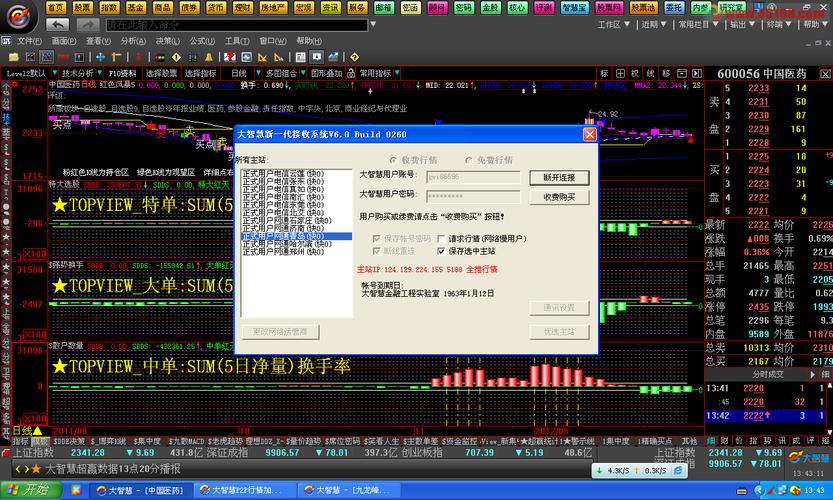Click the 优选主站 button

[x=559, y=332]
